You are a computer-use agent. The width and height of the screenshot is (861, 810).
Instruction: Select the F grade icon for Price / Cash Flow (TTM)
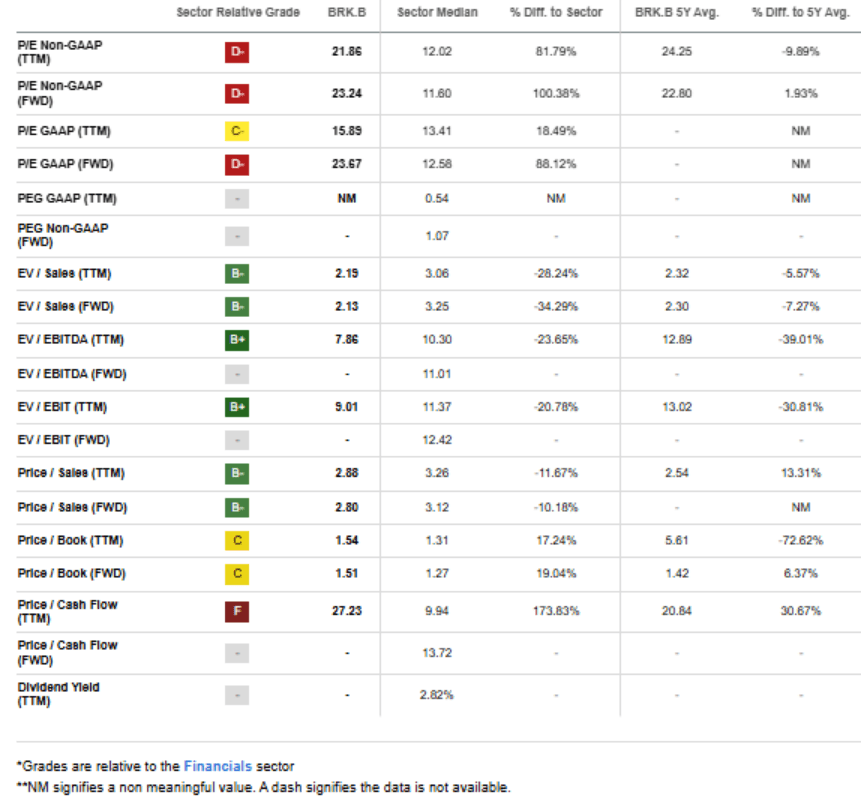(236, 610)
